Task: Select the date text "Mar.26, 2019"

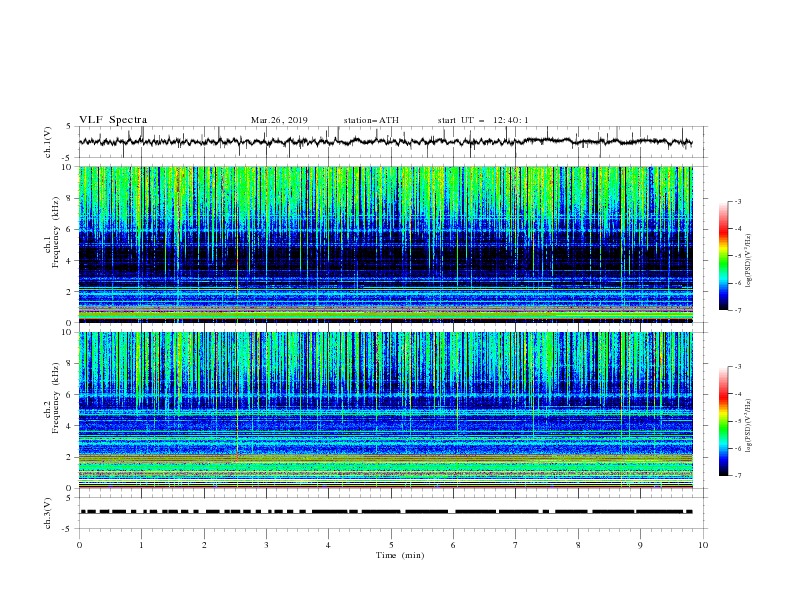Action: (279, 120)
